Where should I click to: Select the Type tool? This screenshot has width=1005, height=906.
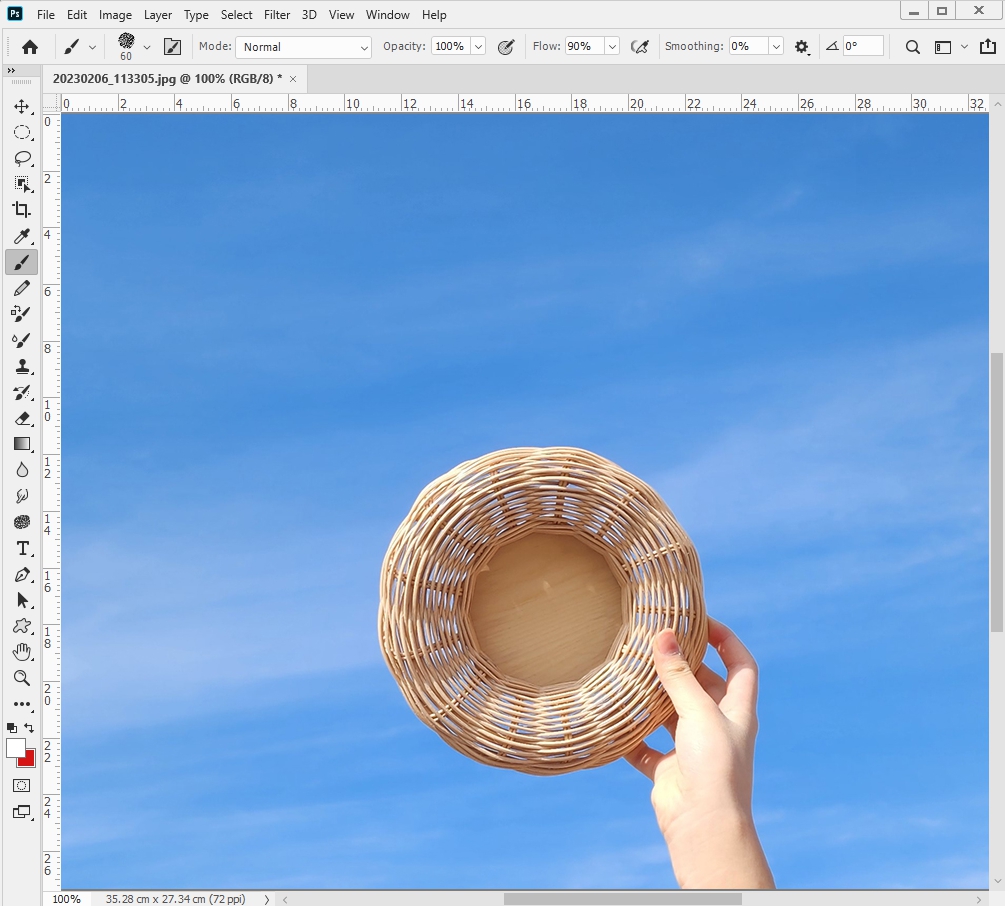22,548
